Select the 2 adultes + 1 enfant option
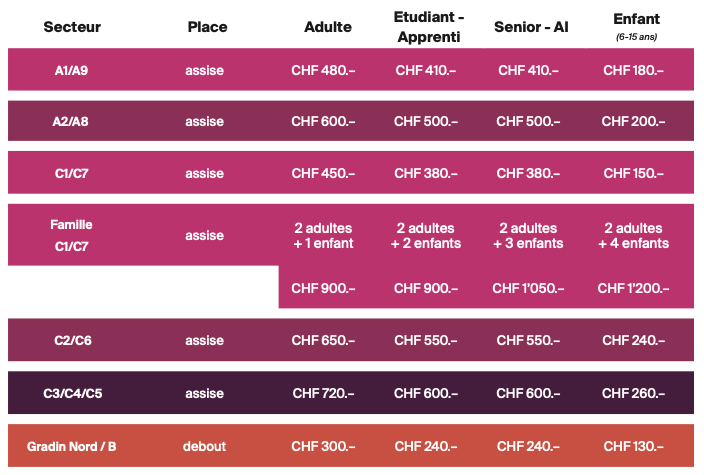This screenshot has width=704, height=475. (x=323, y=236)
